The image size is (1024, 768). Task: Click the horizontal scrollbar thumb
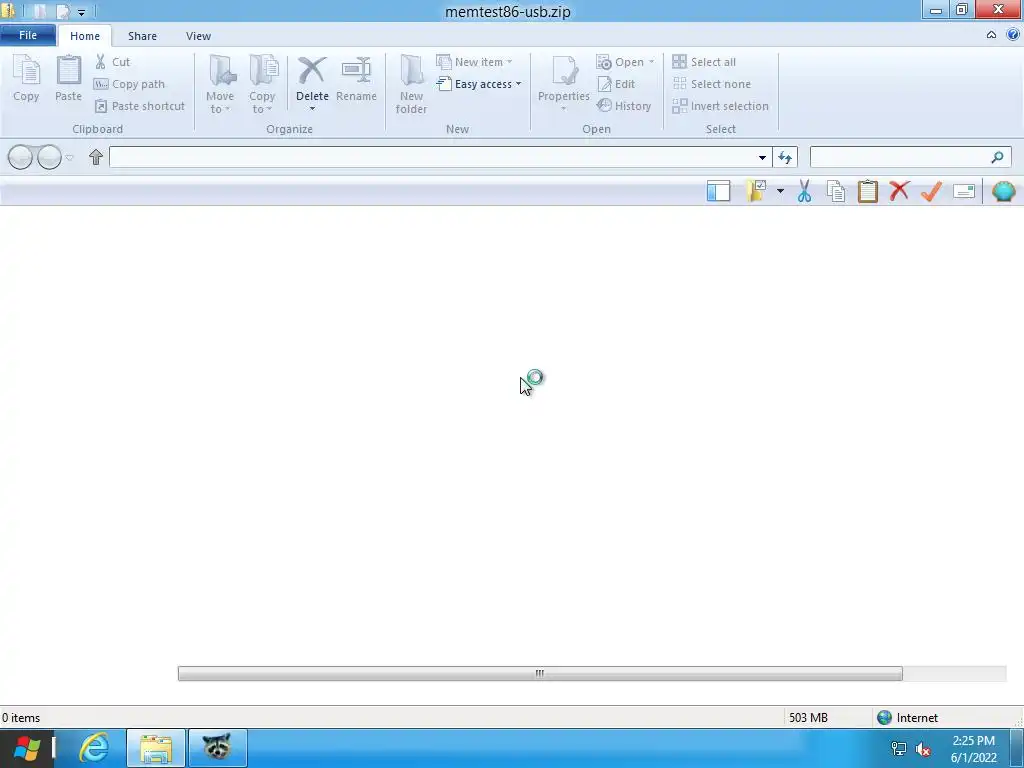click(540, 673)
